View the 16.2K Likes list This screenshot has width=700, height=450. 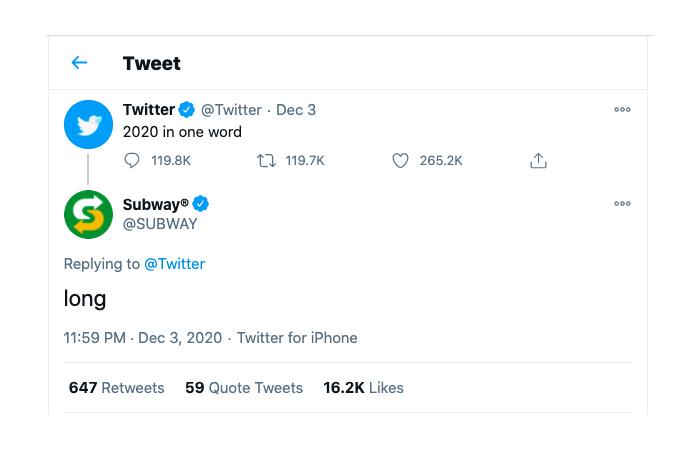coord(363,388)
